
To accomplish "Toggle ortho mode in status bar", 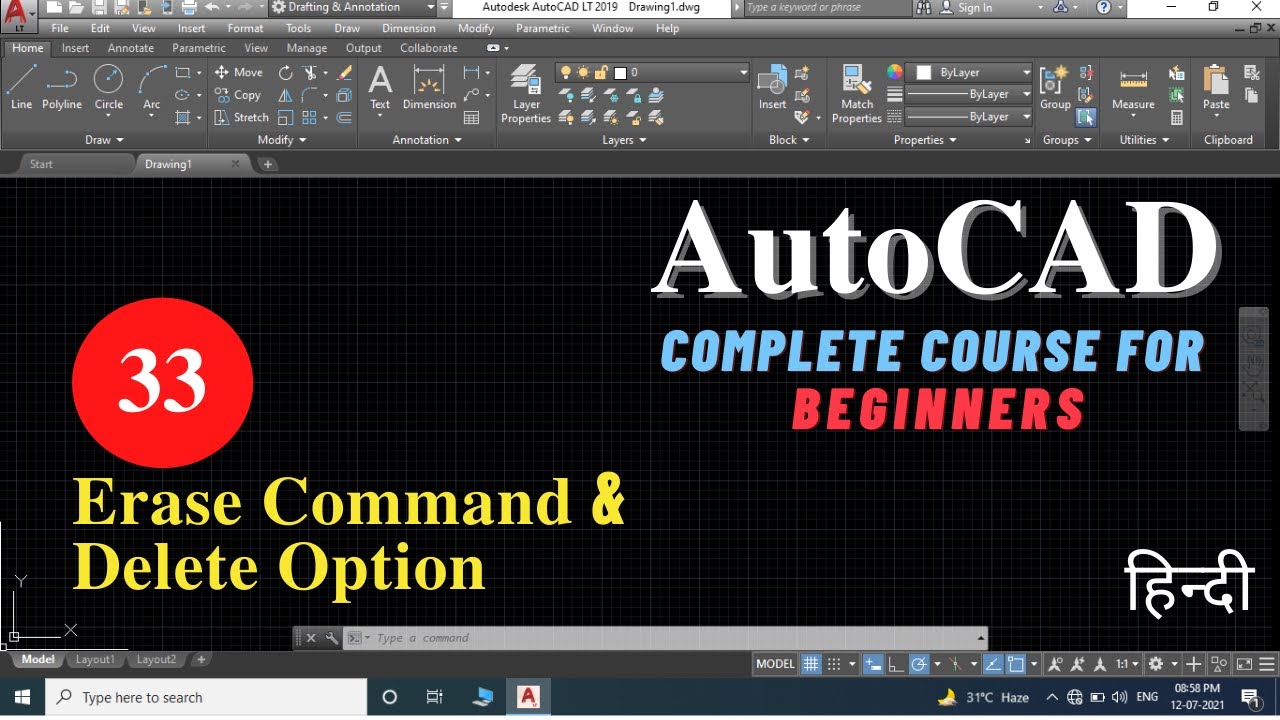I will [896, 664].
